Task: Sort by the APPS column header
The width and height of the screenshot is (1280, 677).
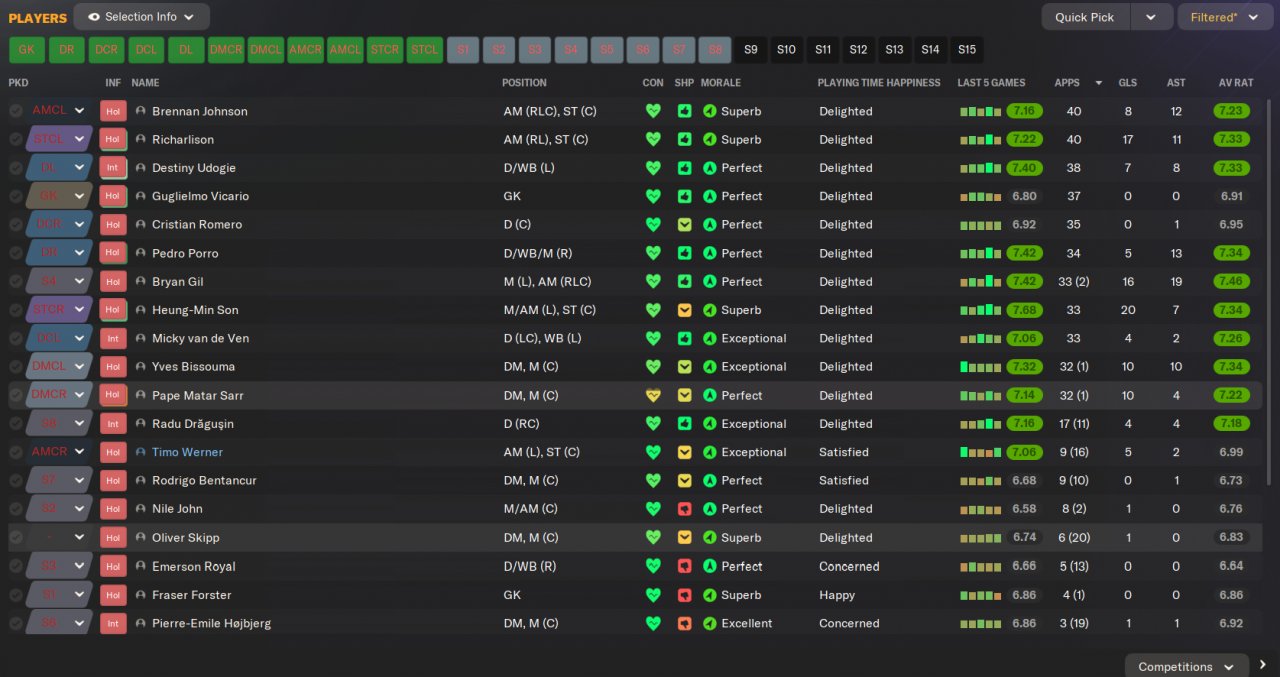Action: coord(1067,83)
